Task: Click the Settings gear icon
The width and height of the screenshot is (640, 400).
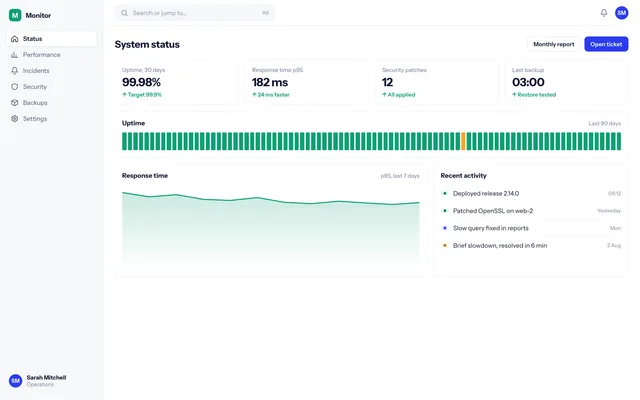Action: tap(15, 119)
